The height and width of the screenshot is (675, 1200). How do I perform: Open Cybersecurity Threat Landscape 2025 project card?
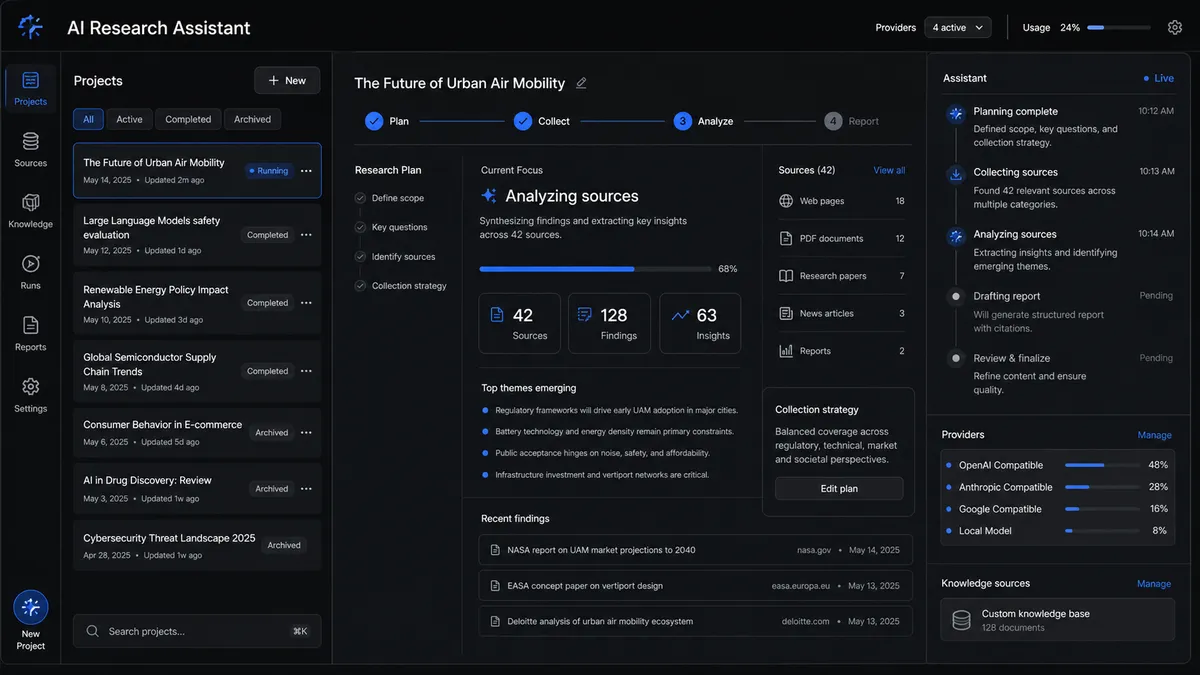coord(197,545)
